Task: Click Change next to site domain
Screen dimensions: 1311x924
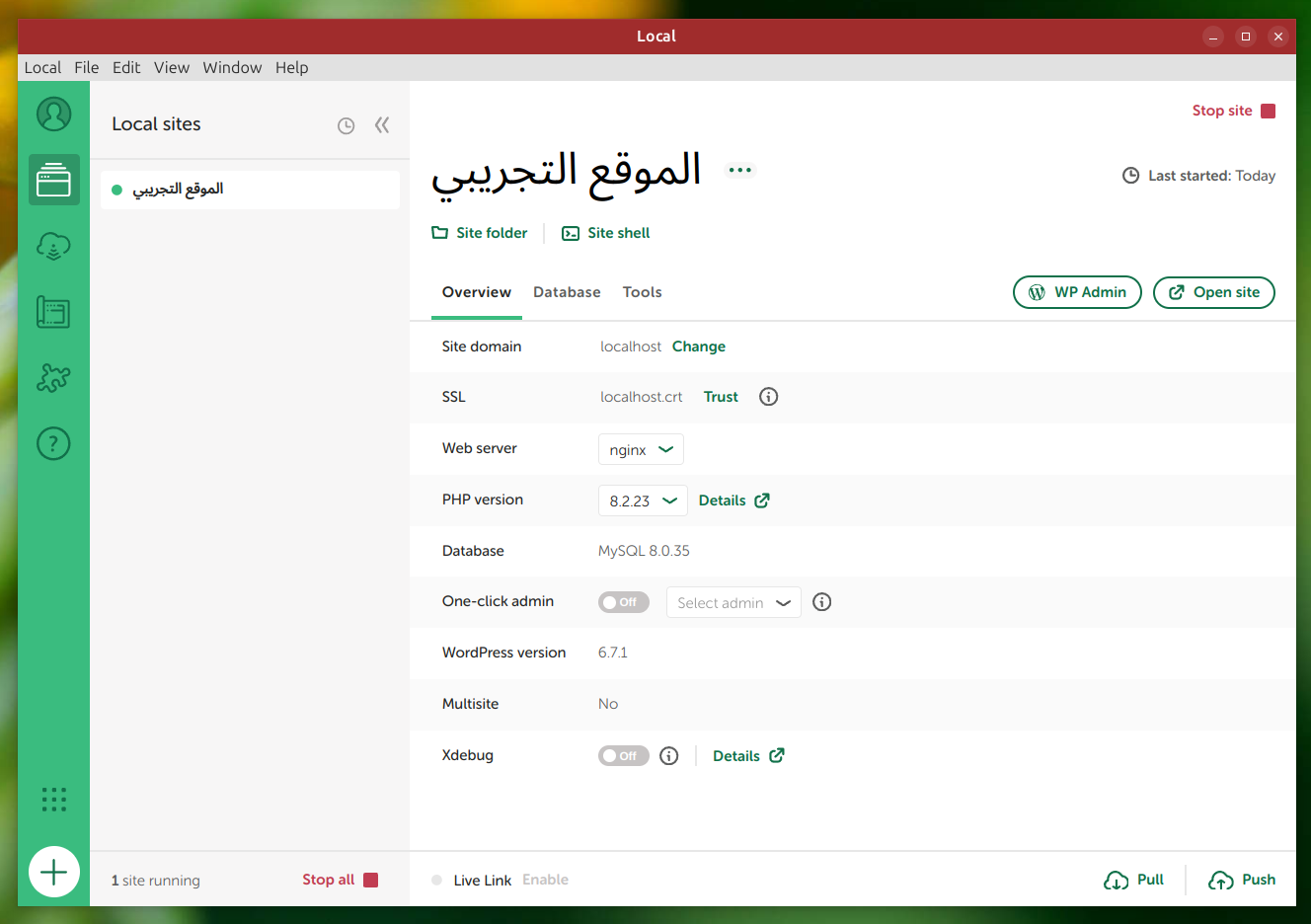Action: (699, 346)
